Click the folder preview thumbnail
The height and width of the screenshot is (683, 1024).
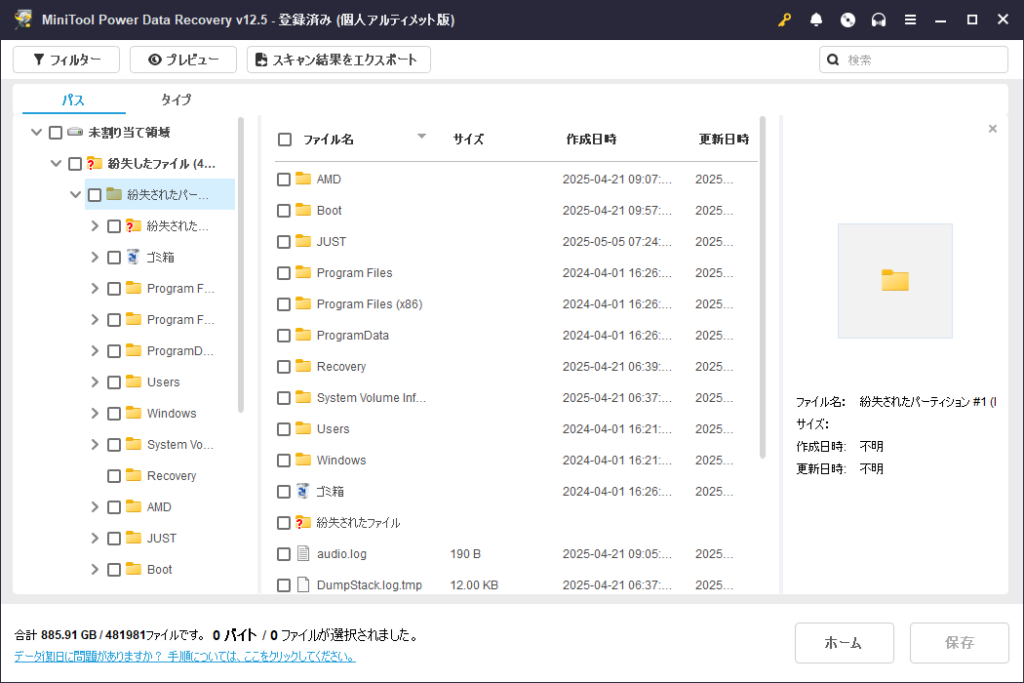click(x=895, y=281)
